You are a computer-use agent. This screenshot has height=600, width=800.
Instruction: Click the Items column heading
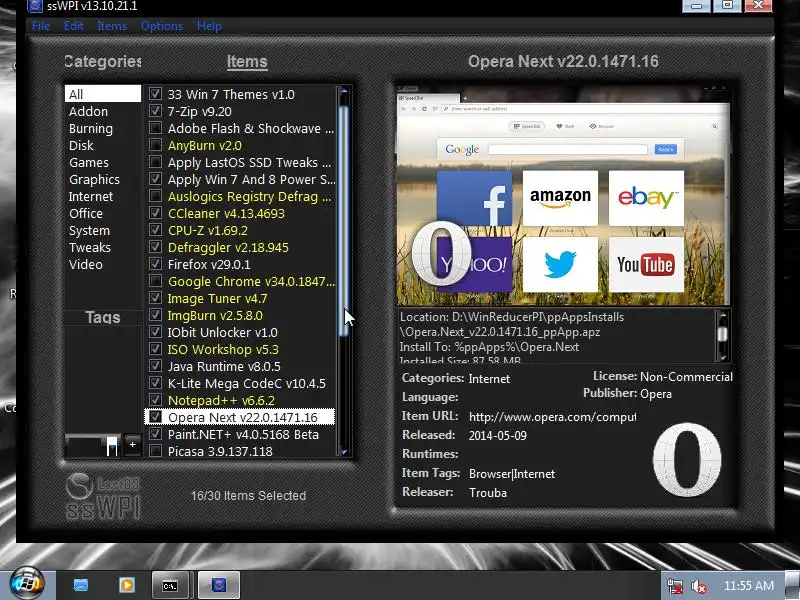point(247,62)
